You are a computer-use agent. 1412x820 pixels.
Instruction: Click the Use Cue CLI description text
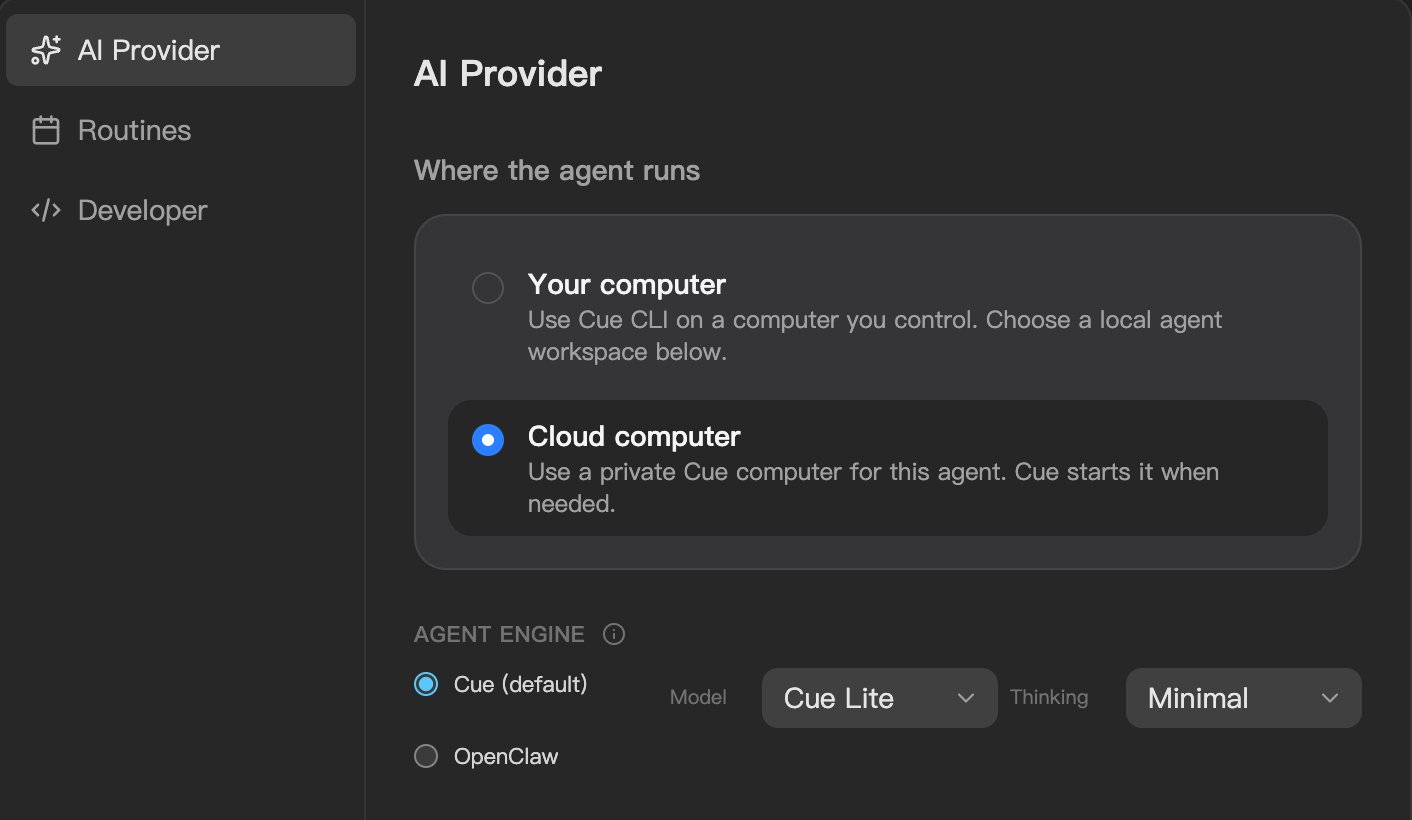click(x=875, y=336)
